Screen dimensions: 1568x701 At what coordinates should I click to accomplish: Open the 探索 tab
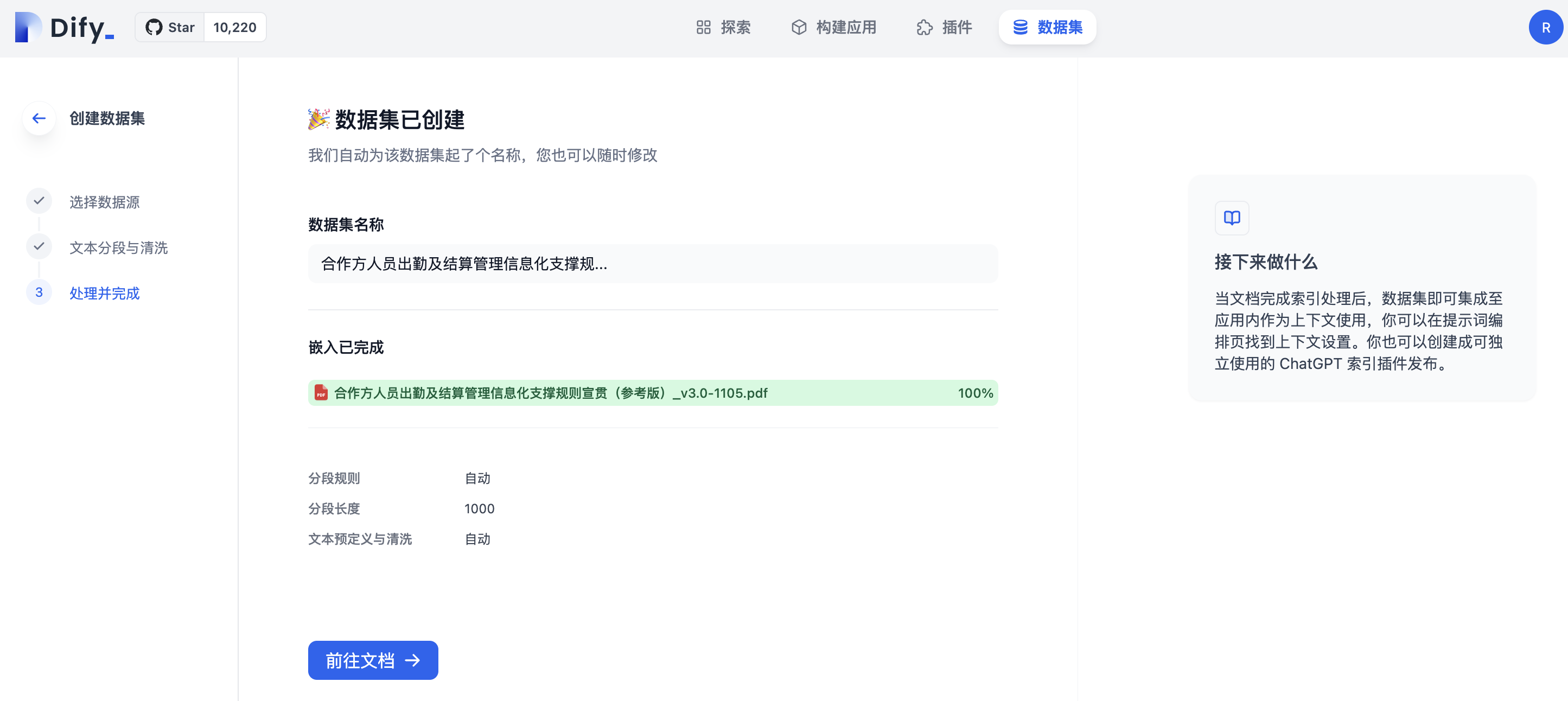[x=723, y=27]
